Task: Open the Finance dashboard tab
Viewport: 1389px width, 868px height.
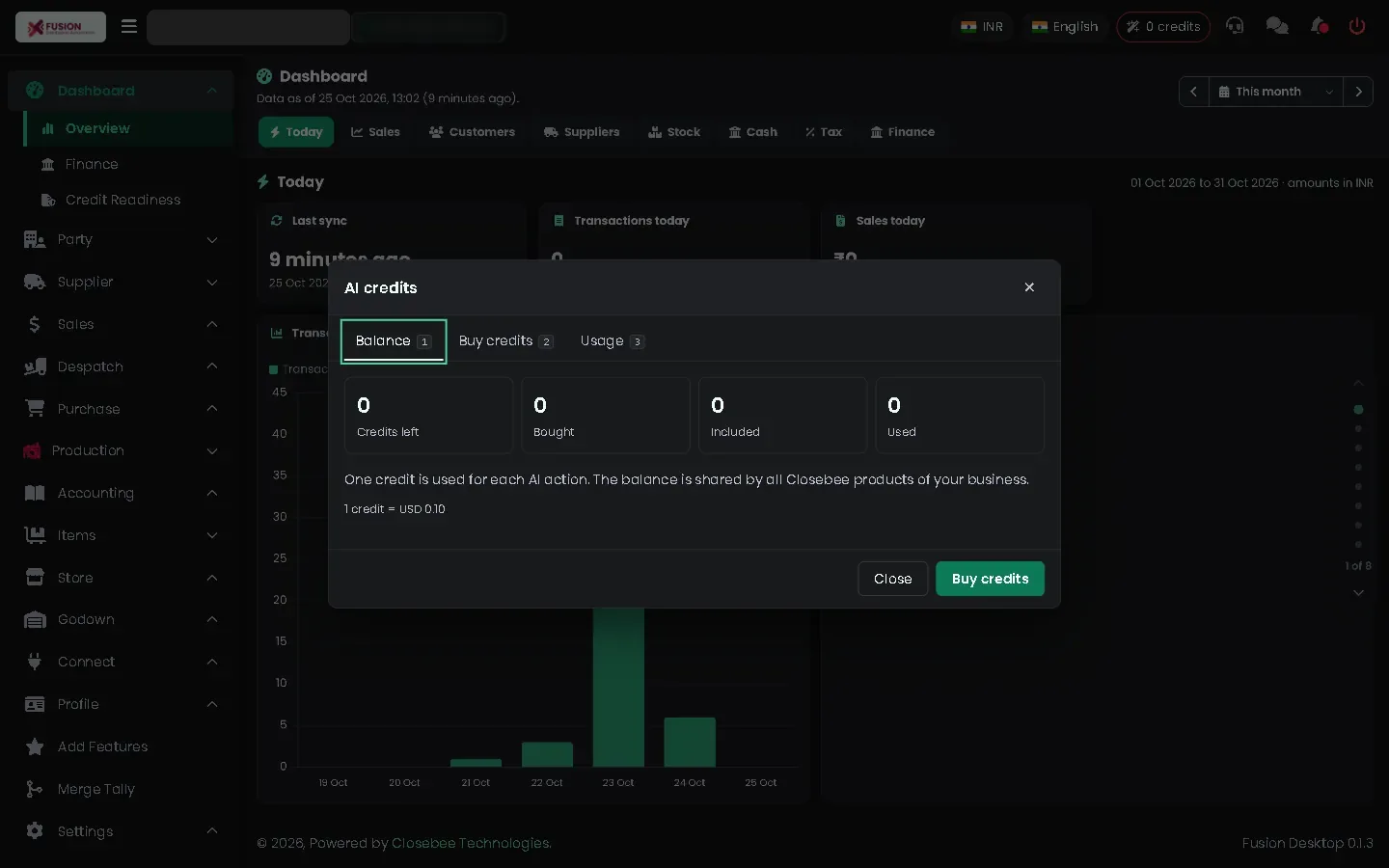Action: click(903, 132)
